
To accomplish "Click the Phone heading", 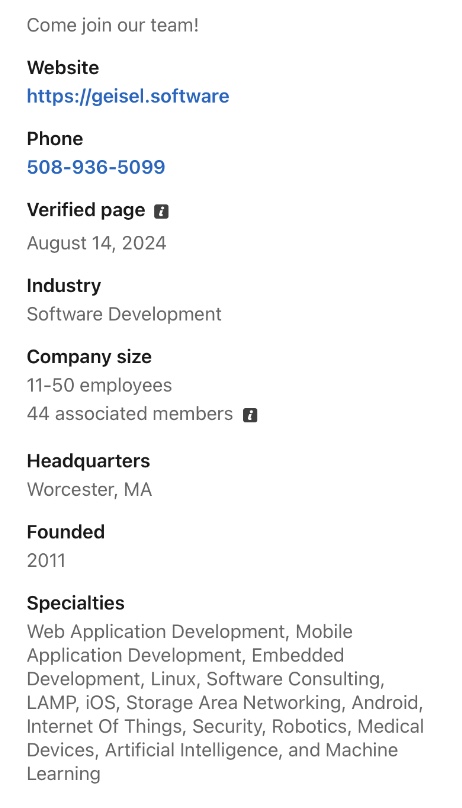I will (x=55, y=139).
